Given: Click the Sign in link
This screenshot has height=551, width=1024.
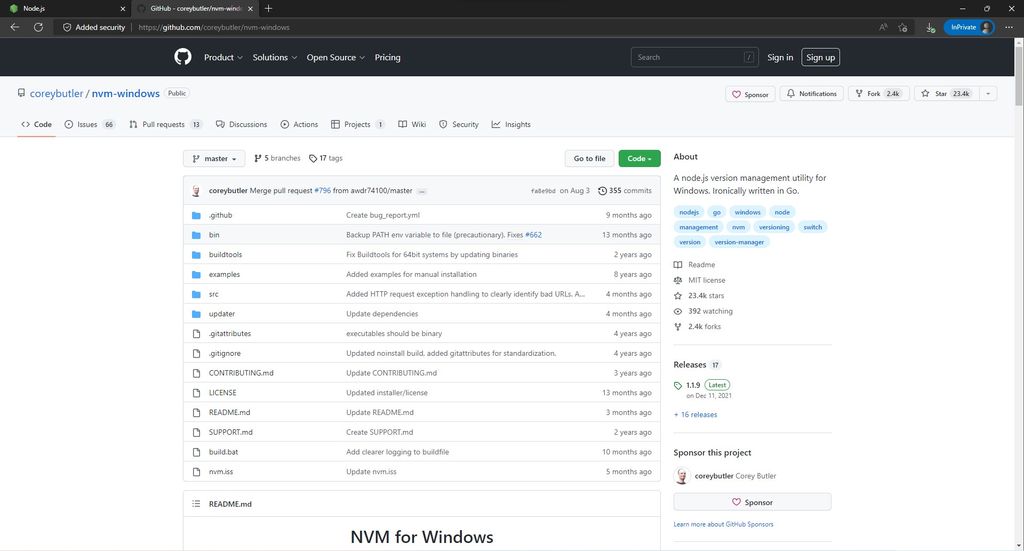Looking at the screenshot, I should click(x=780, y=57).
